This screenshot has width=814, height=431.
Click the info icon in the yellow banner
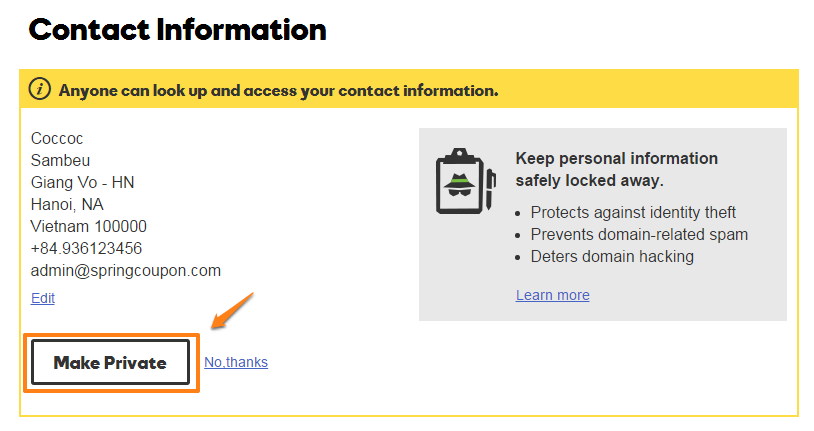tap(39, 89)
